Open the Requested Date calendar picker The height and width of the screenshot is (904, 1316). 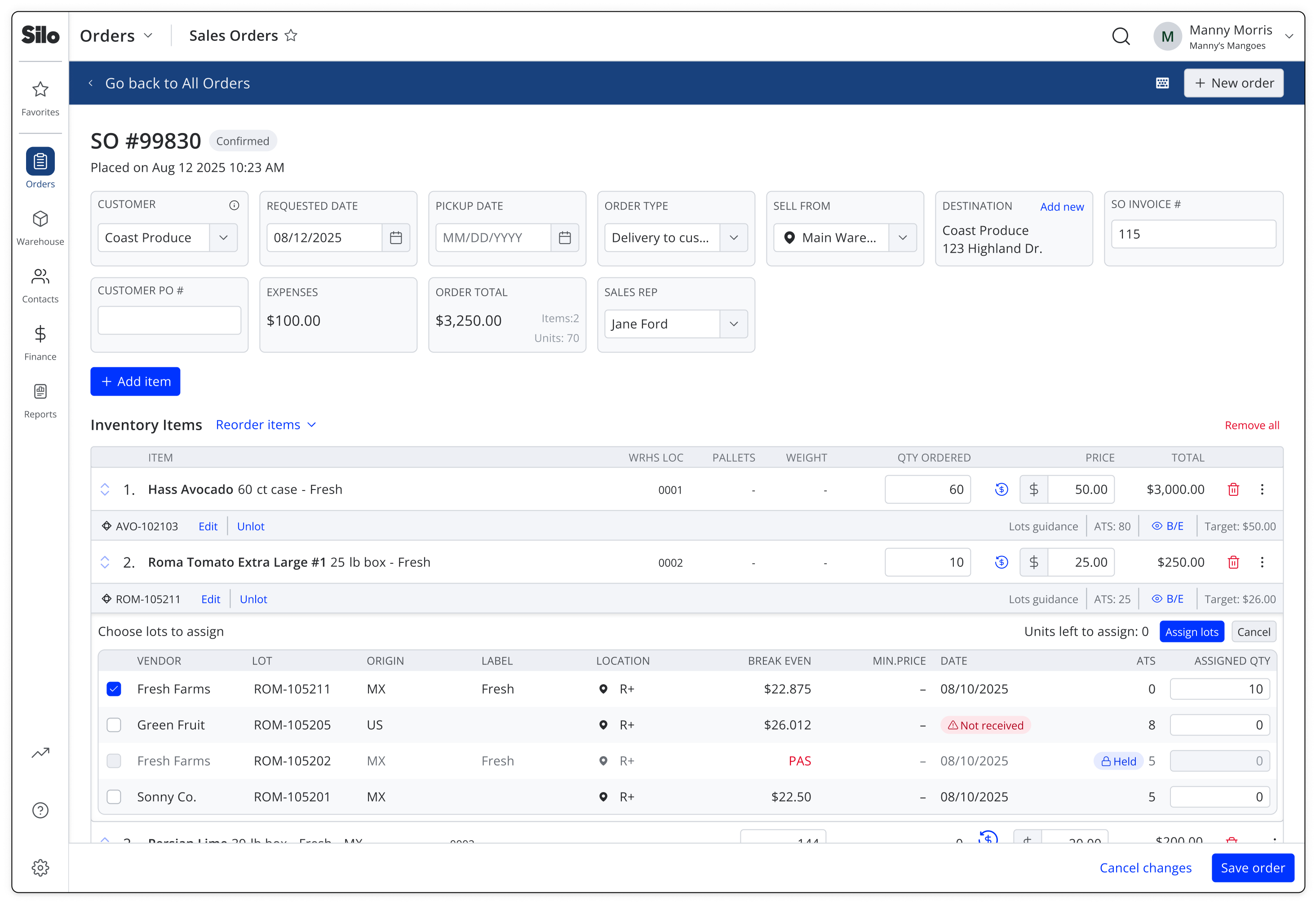(396, 238)
